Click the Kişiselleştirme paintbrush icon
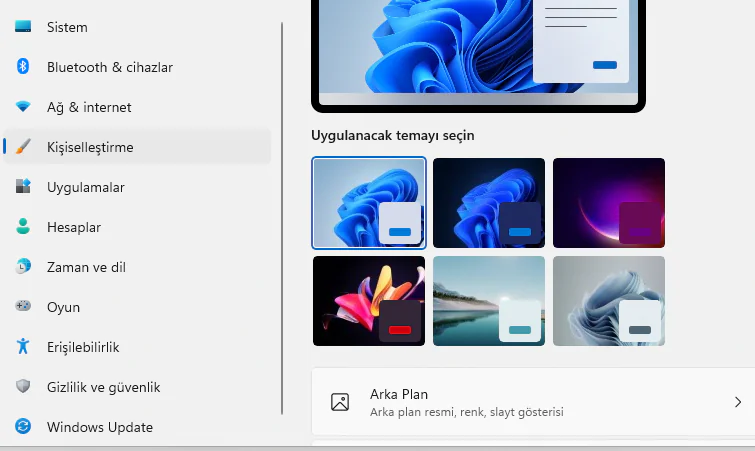 point(23,147)
